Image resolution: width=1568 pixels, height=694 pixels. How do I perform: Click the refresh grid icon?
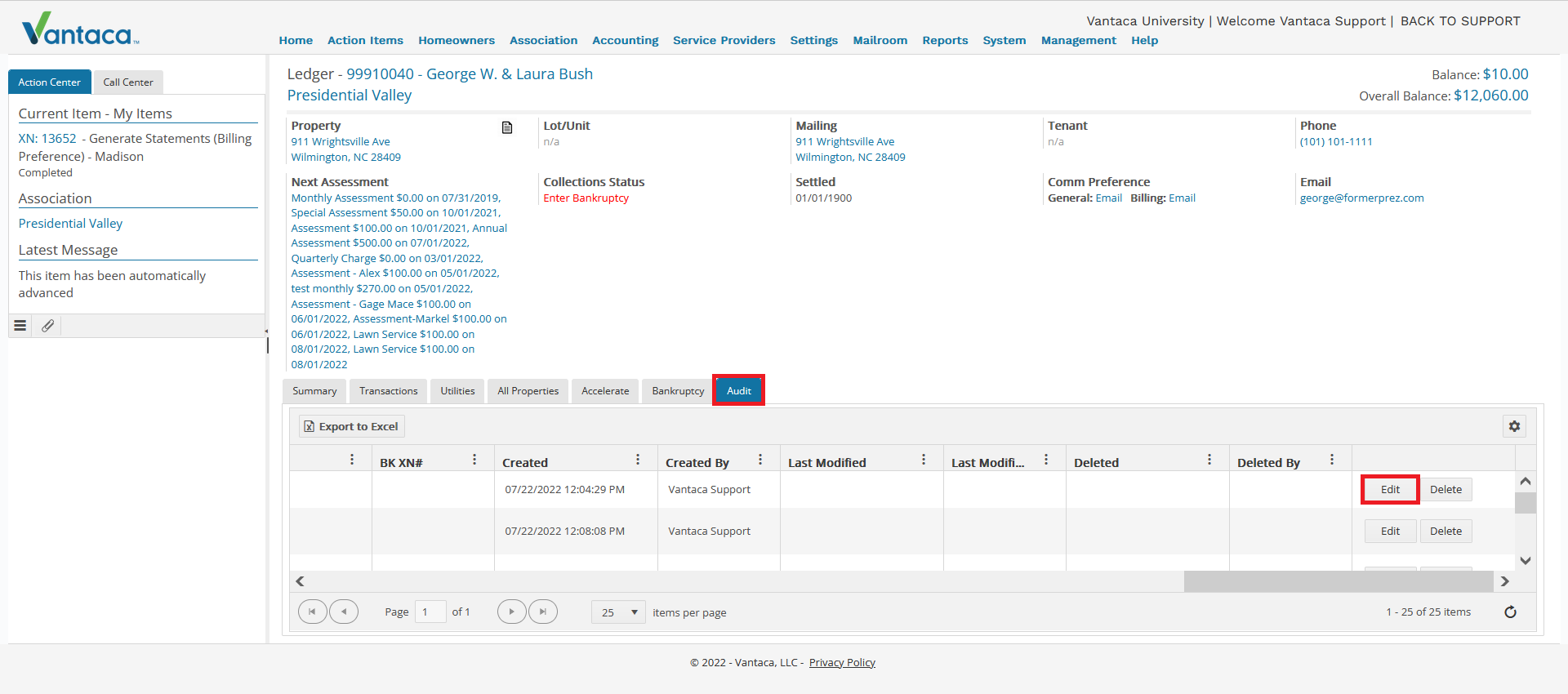tap(1510, 612)
